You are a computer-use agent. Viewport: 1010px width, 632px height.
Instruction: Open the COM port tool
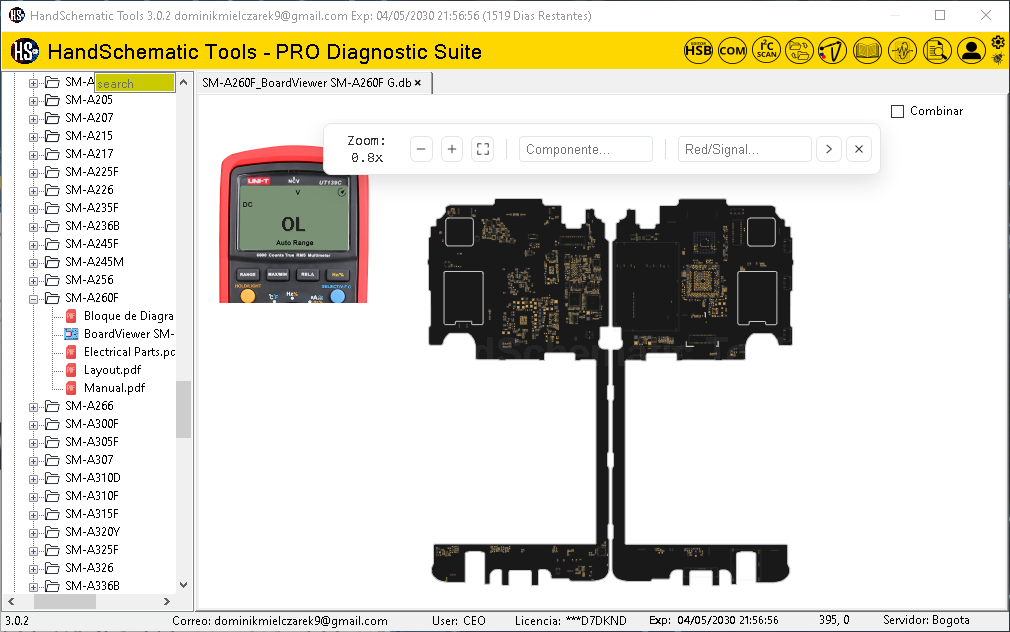point(732,50)
